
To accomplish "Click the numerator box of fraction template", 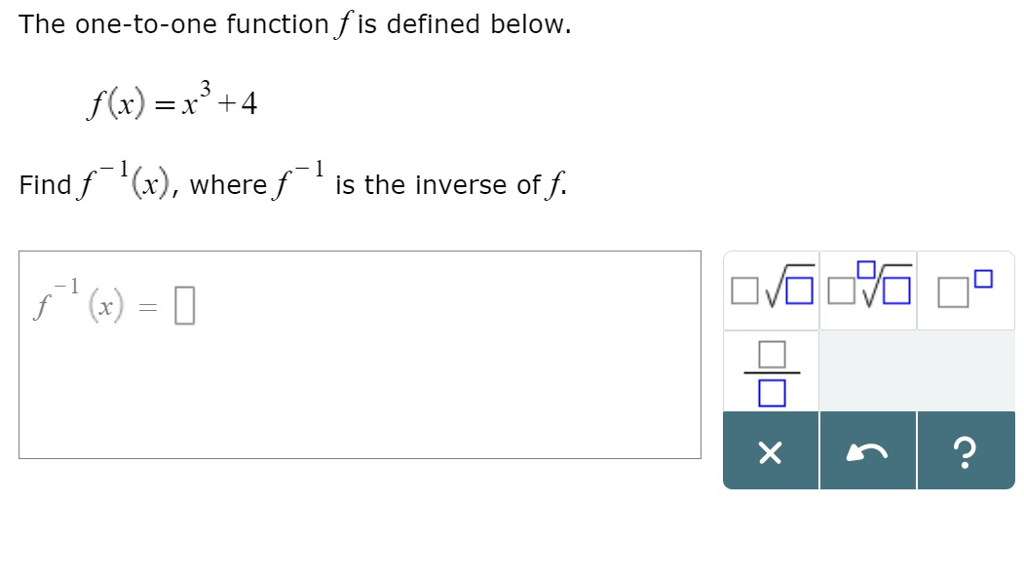I will point(769,352).
